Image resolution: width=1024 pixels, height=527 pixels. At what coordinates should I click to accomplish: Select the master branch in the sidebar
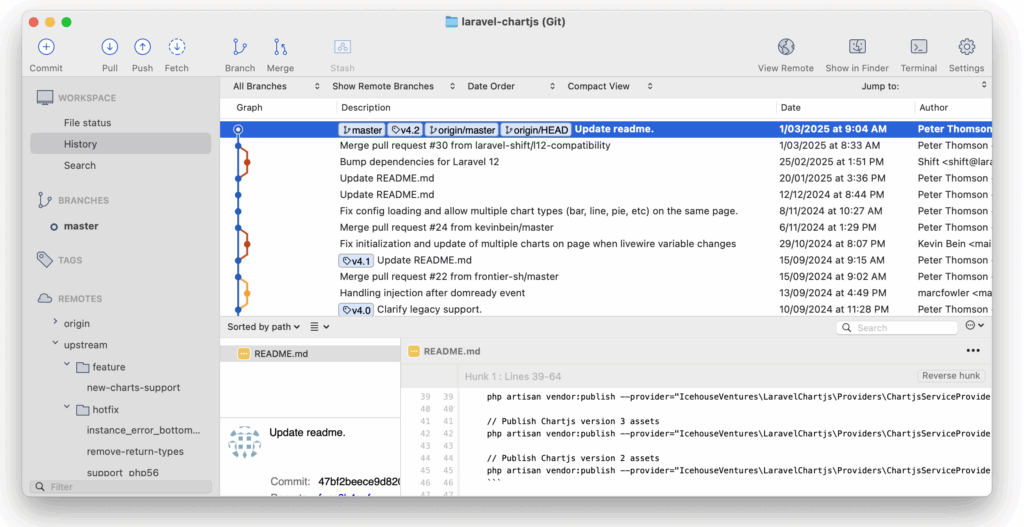coord(81,226)
